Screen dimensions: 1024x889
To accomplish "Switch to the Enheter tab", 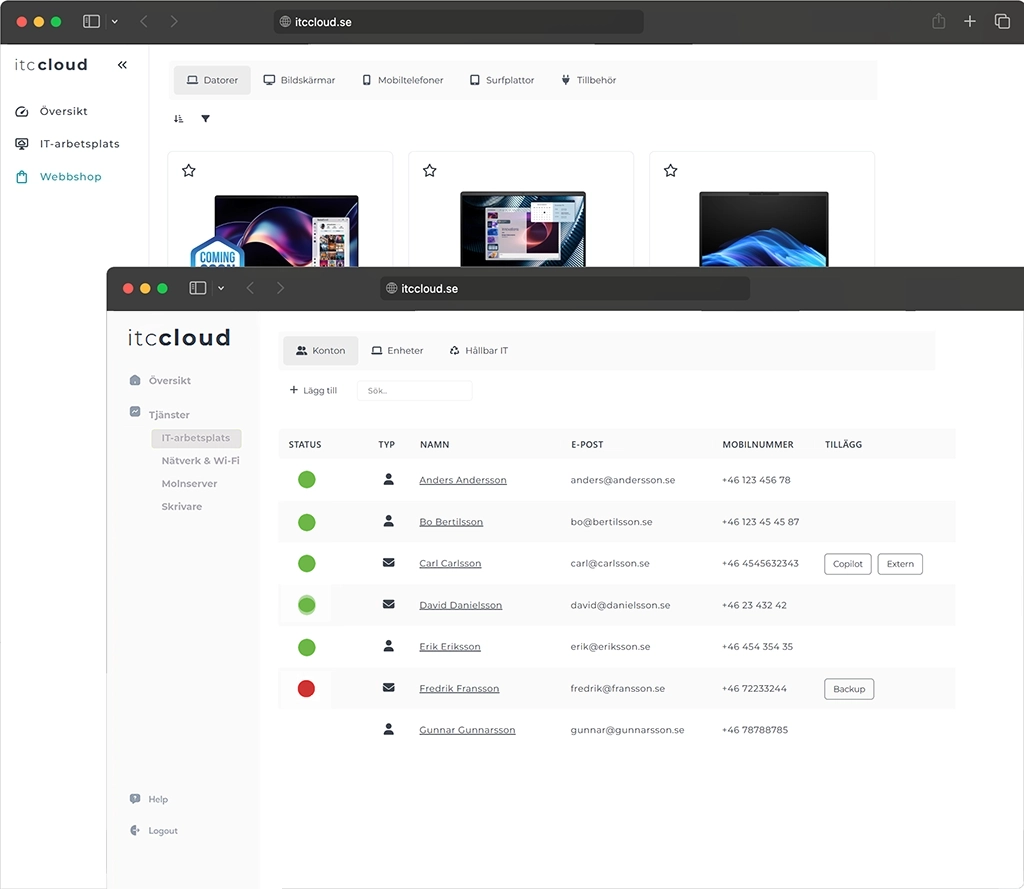I will pos(397,351).
